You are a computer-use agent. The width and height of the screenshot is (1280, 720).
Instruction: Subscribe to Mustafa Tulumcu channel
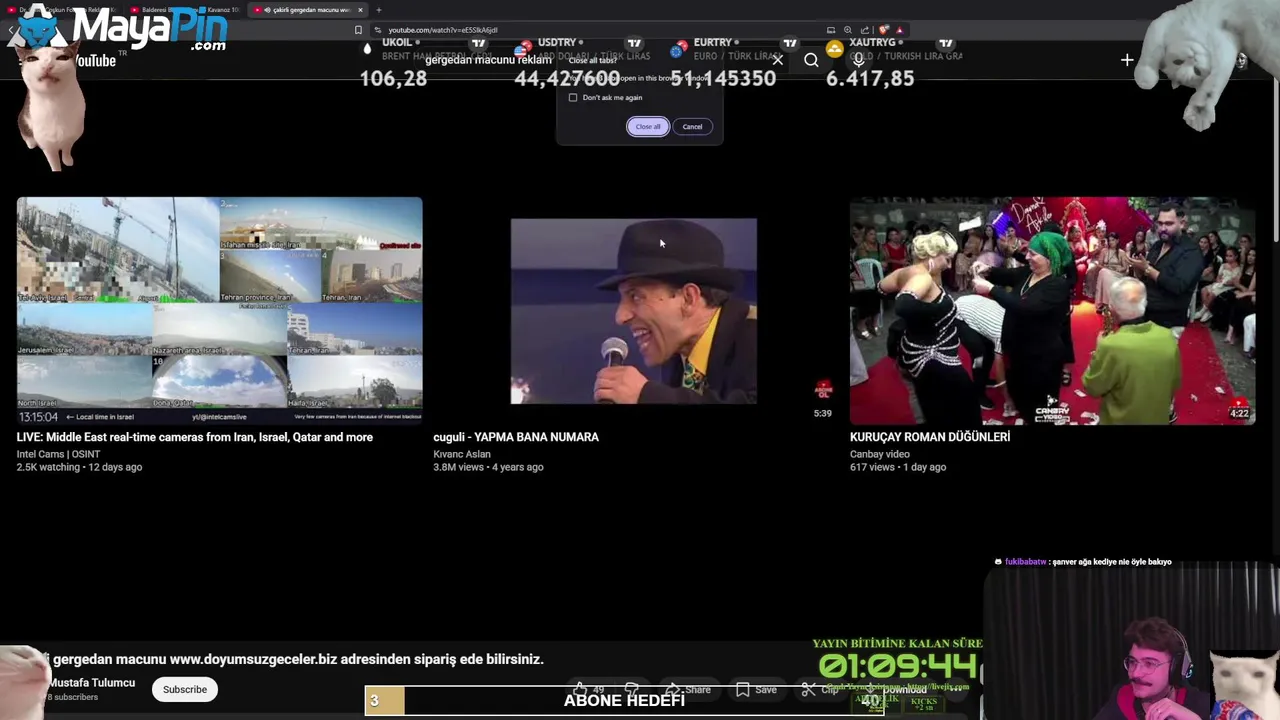(185, 689)
